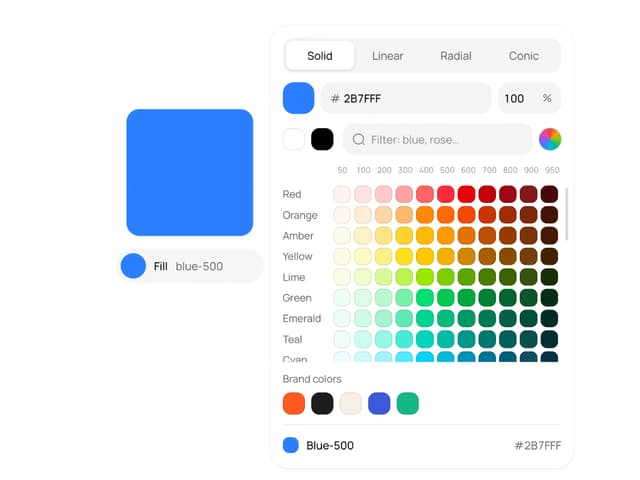Switch to the Linear gradient tab
The width and height of the screenshot is (640, 480).
pos(388,56)
